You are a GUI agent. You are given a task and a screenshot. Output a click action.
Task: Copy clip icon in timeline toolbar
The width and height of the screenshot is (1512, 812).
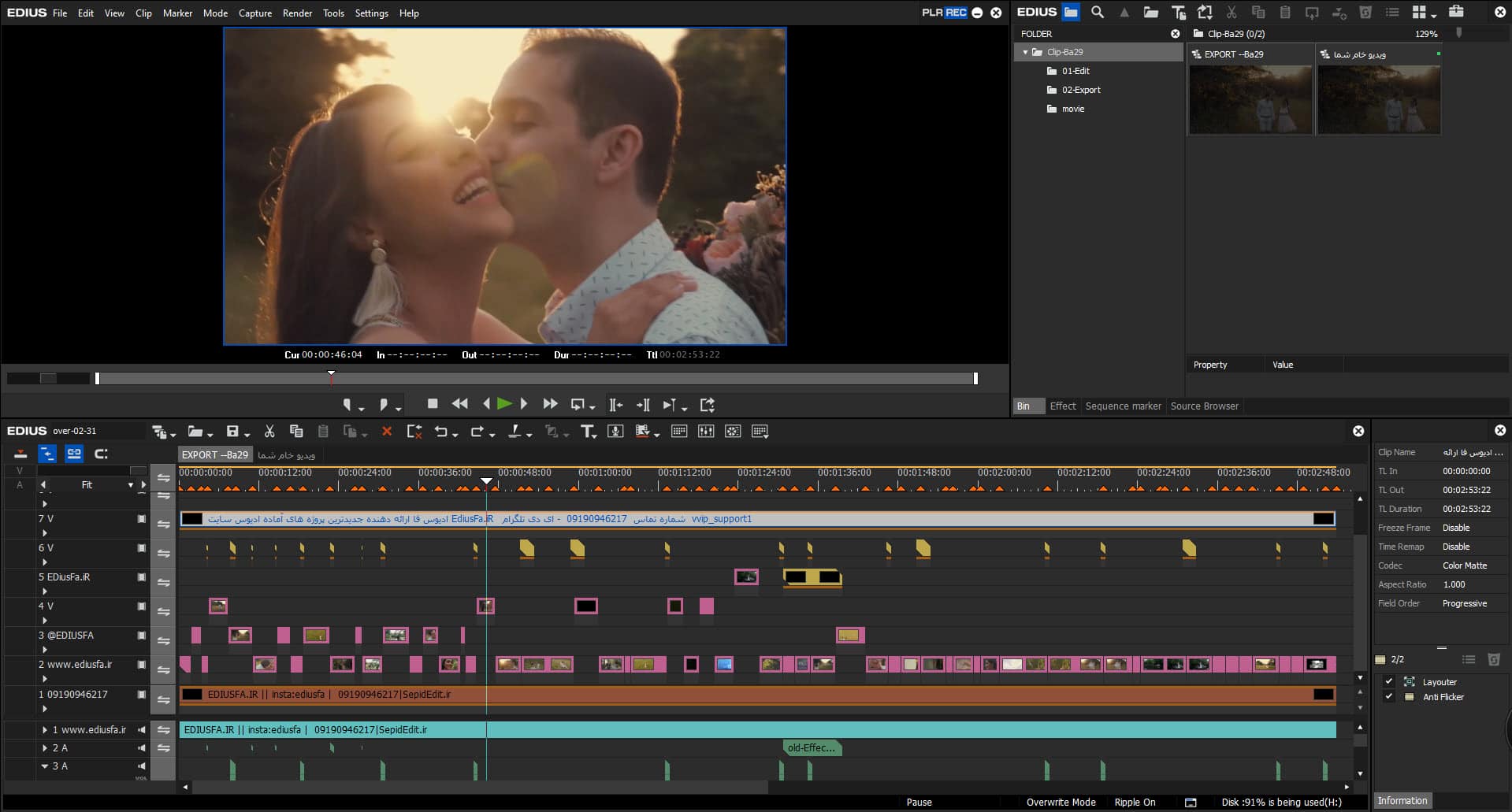tap(296, 431)
